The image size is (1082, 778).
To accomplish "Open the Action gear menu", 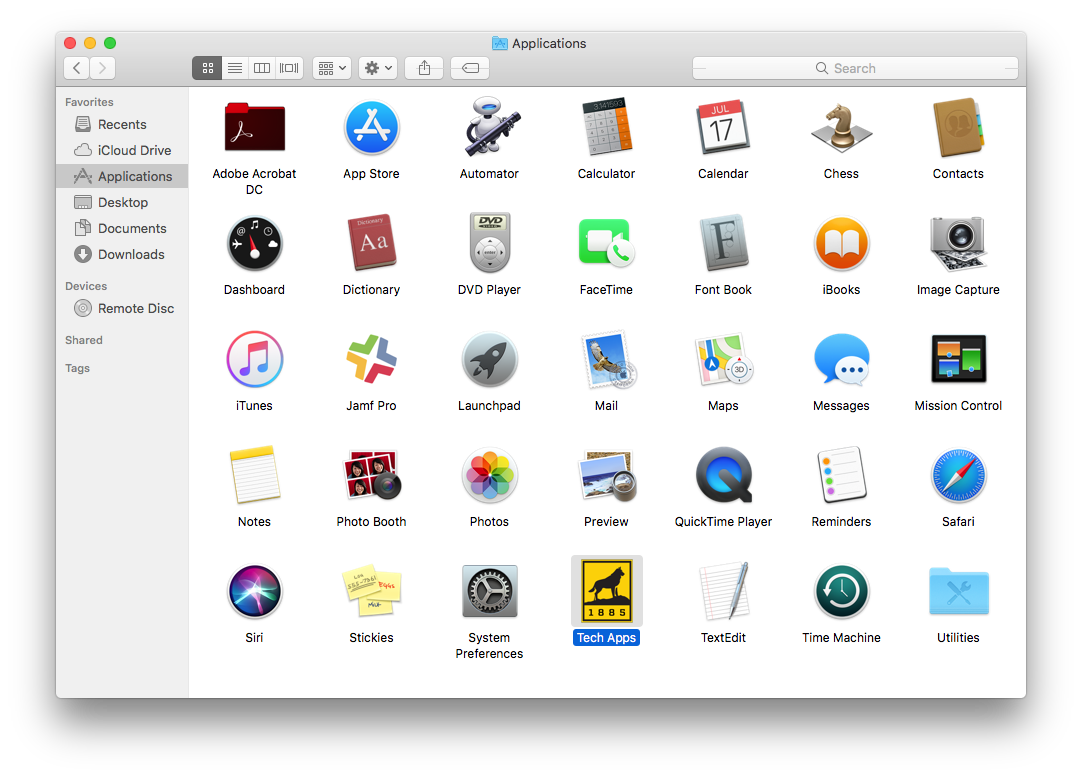I will click(x=377, y=68).
